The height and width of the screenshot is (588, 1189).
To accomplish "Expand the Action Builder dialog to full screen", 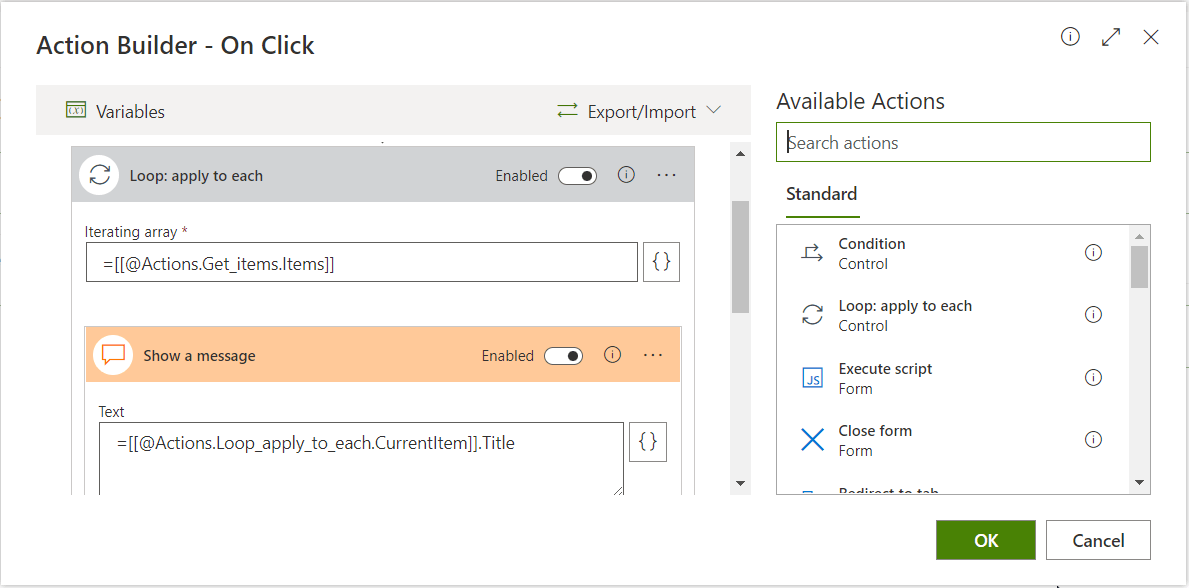I will (x=1110, y=38).
